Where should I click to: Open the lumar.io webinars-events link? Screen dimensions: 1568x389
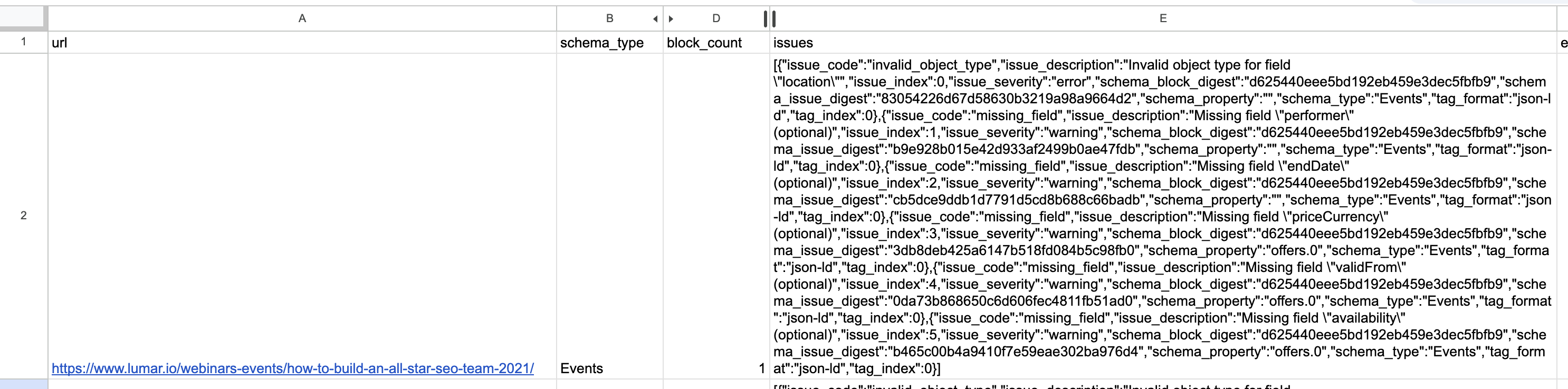point(293,368)
